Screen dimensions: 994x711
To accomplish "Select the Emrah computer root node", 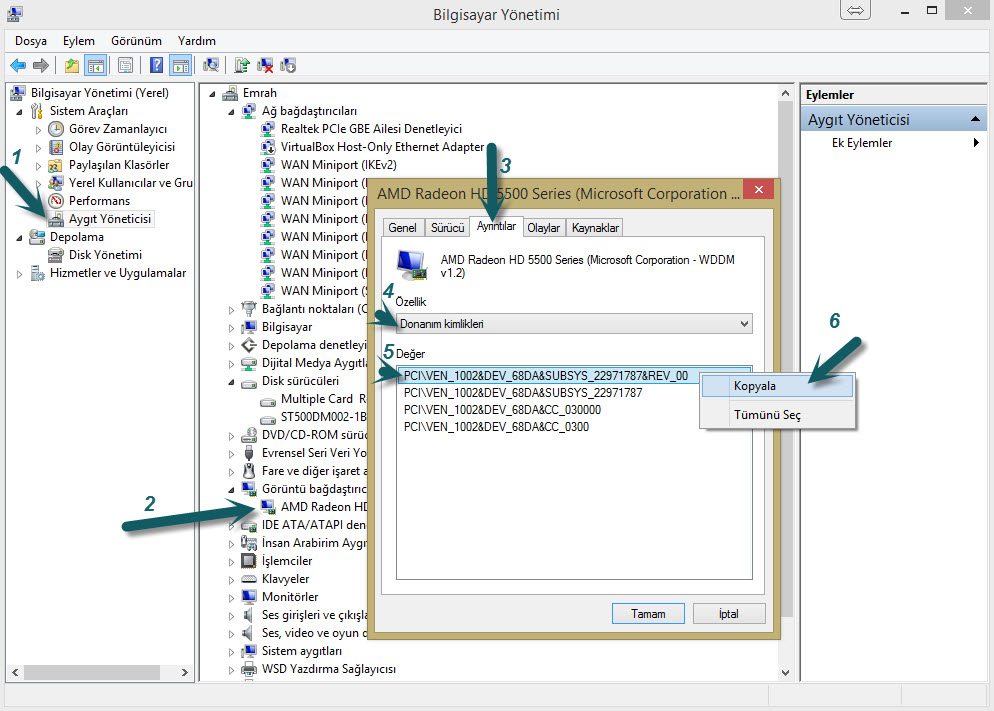I will tap(259, 93).
